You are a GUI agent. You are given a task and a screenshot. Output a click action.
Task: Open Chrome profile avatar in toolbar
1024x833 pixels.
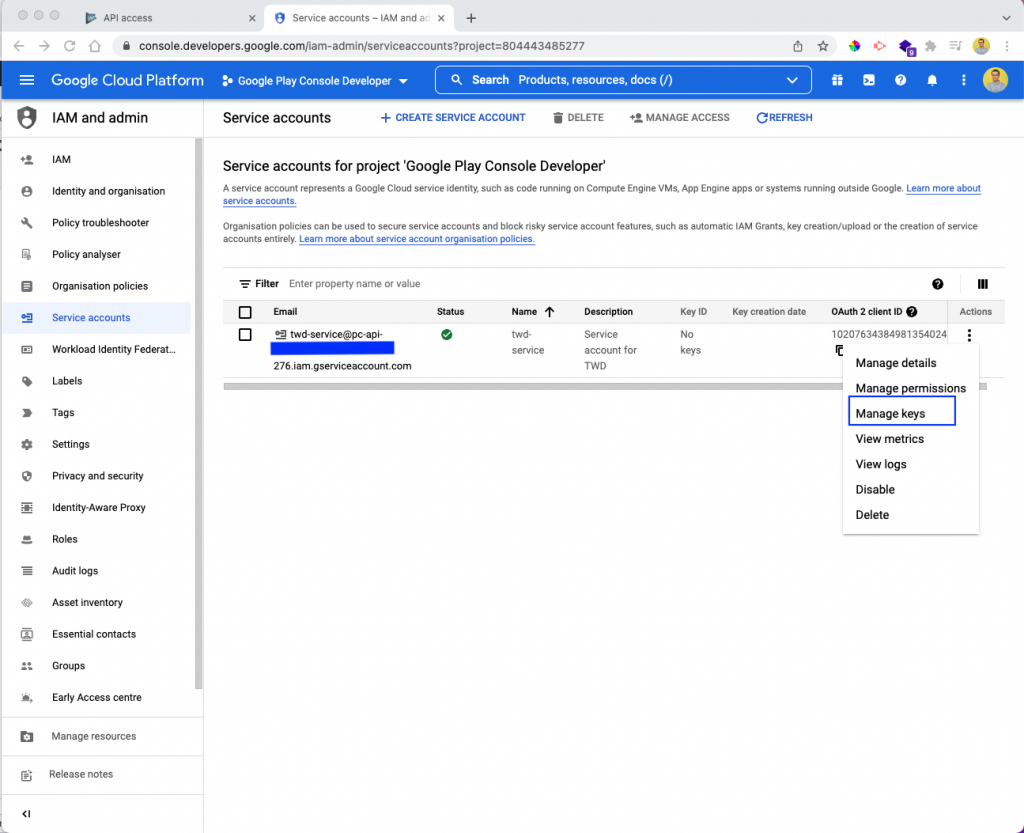pyautogui.click(x=981, y=46)
